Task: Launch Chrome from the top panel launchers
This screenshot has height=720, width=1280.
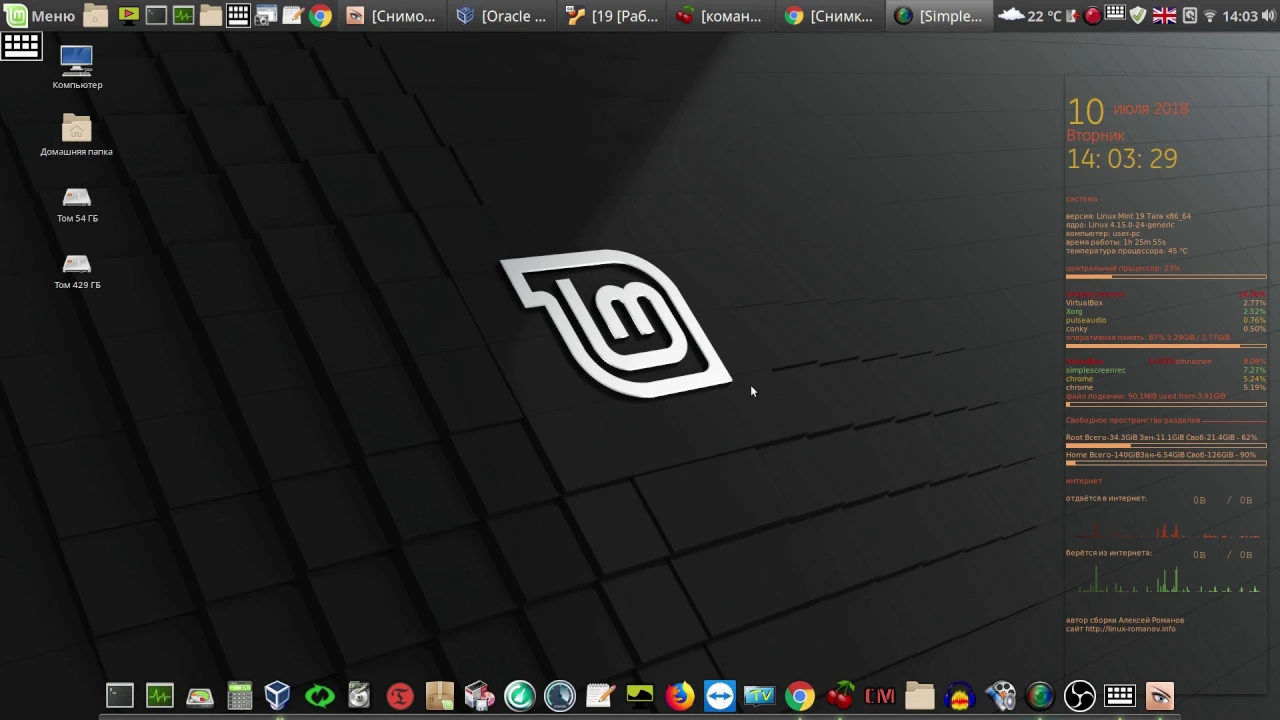Action: [x=320, y=15]
